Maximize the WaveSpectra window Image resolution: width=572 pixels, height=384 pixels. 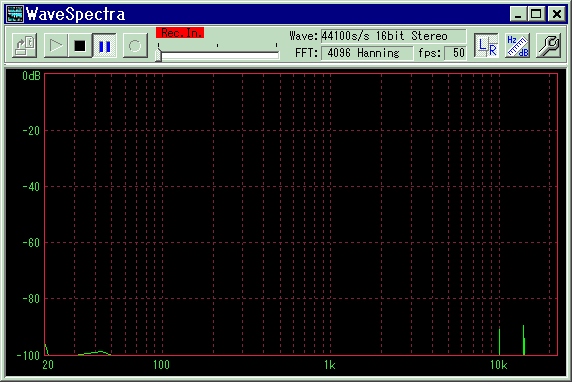click(536, 14)
